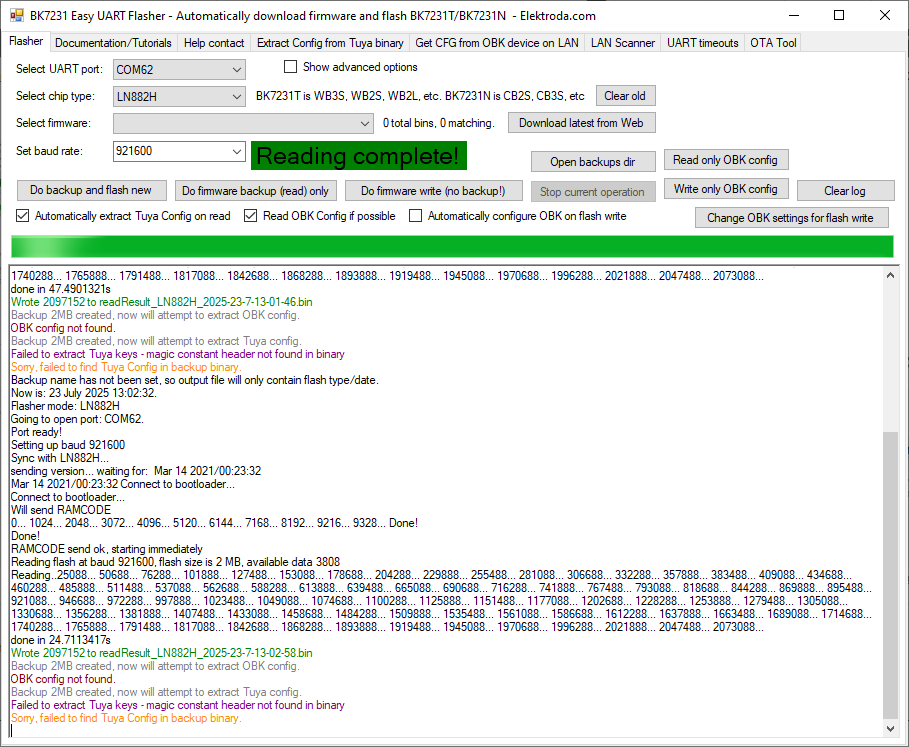Click log line with readResult 13-01-46.bin
Viewport: 909px width, 747px height.
162,302
